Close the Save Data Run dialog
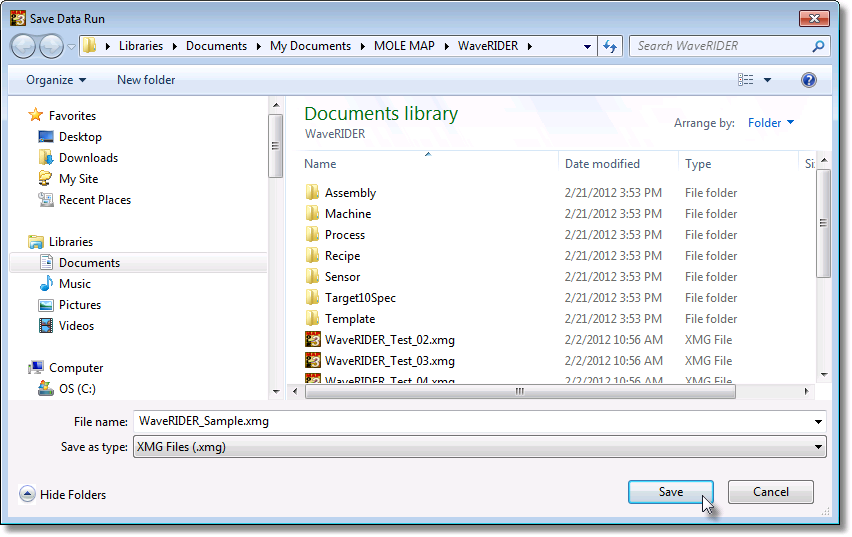 [814, 18]
